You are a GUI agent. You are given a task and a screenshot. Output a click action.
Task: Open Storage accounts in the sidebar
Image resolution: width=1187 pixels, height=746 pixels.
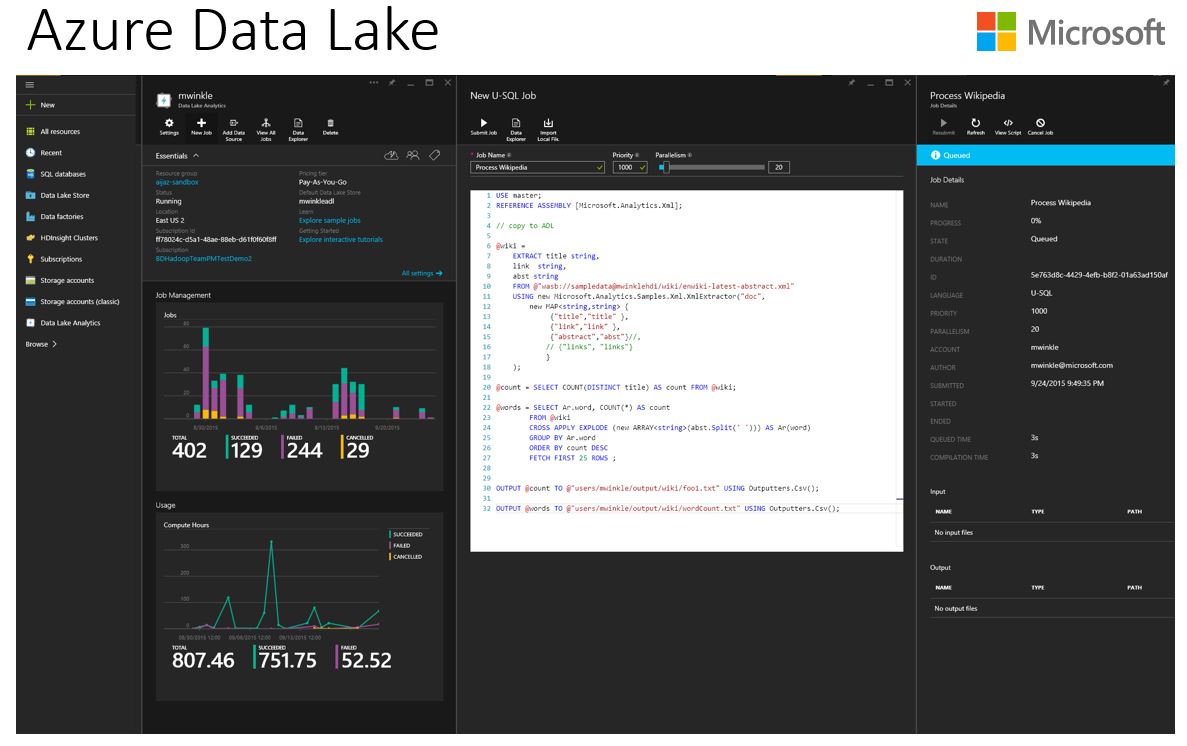tap(60, 280)
